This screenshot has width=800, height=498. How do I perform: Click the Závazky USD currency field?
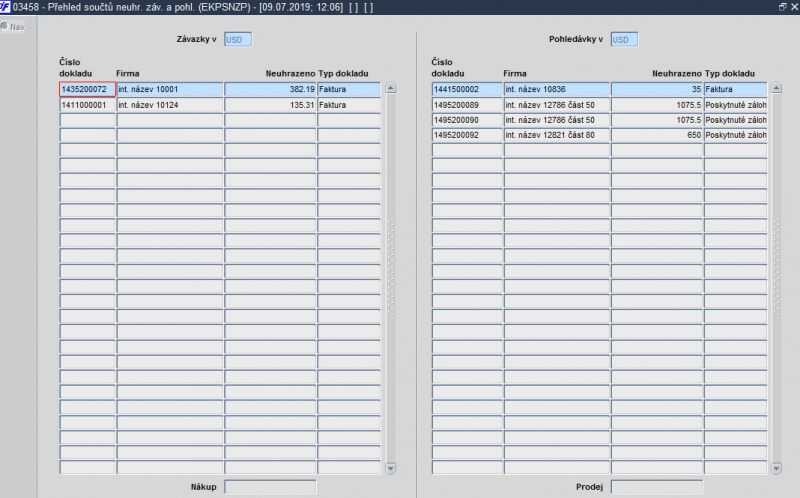(238, 40)
